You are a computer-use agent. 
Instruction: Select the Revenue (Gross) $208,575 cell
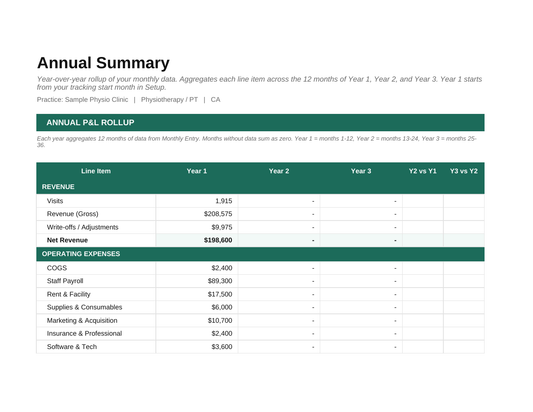[x=197, y=214]
